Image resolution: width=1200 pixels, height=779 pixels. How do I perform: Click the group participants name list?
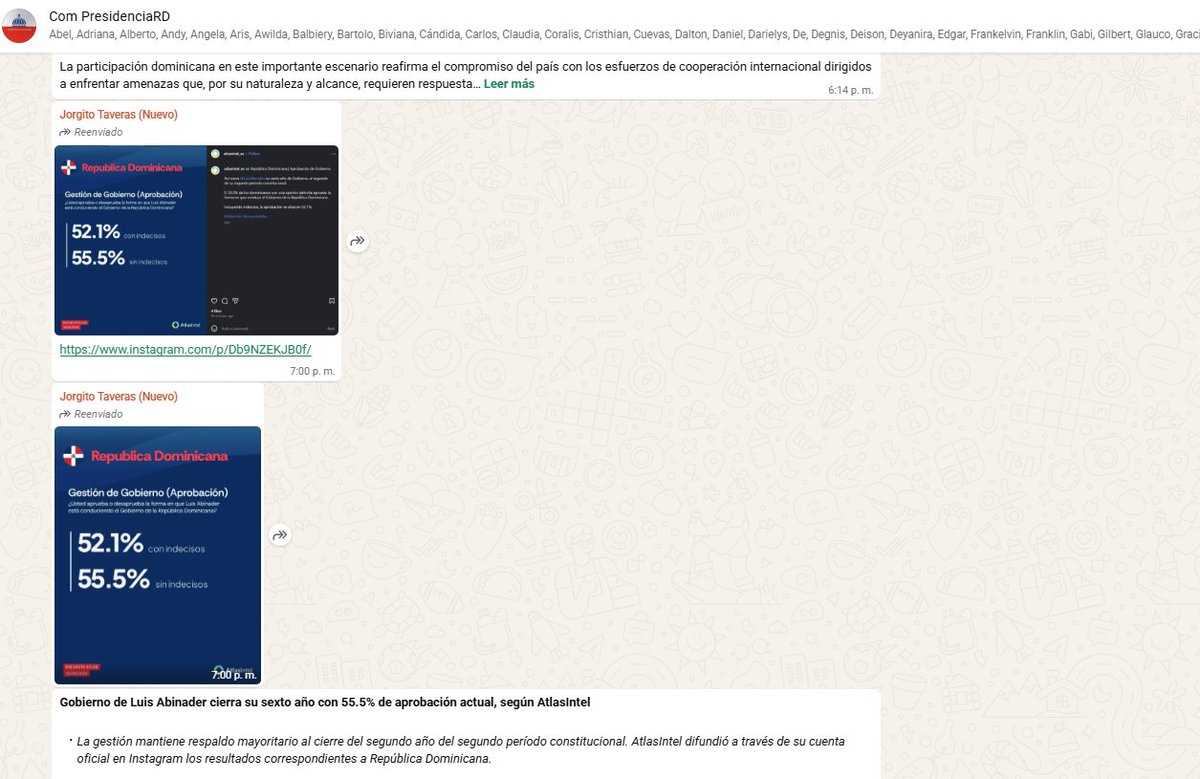point(624,34)
